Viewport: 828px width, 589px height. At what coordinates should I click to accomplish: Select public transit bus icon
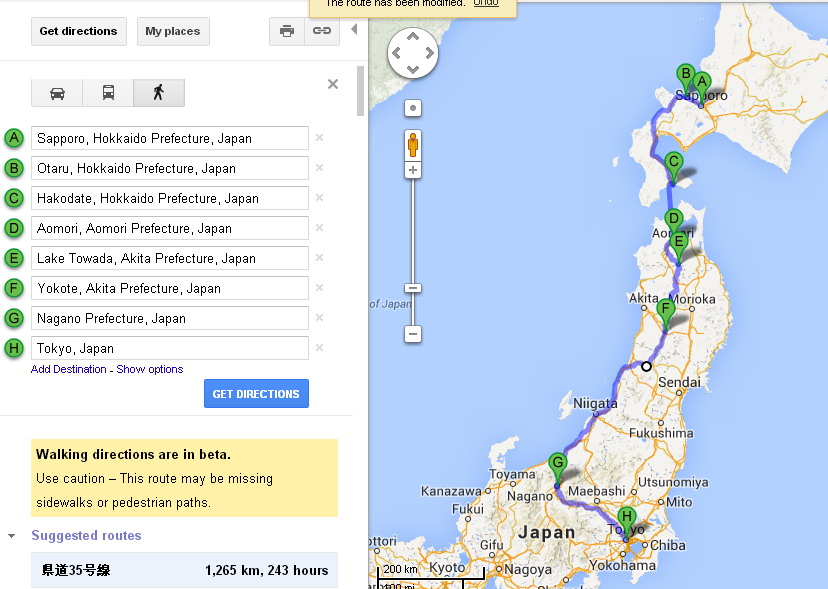click(108, 93)
